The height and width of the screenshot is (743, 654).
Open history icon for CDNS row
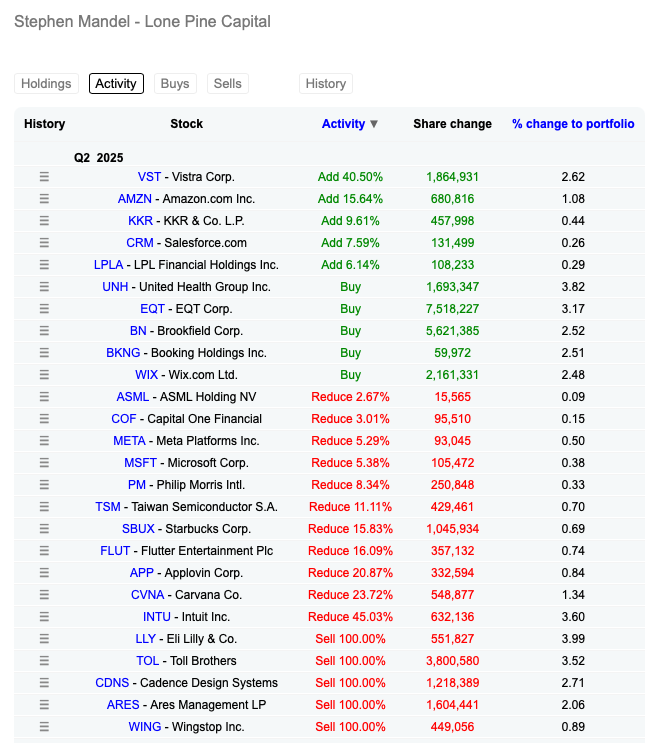point(44,683)
